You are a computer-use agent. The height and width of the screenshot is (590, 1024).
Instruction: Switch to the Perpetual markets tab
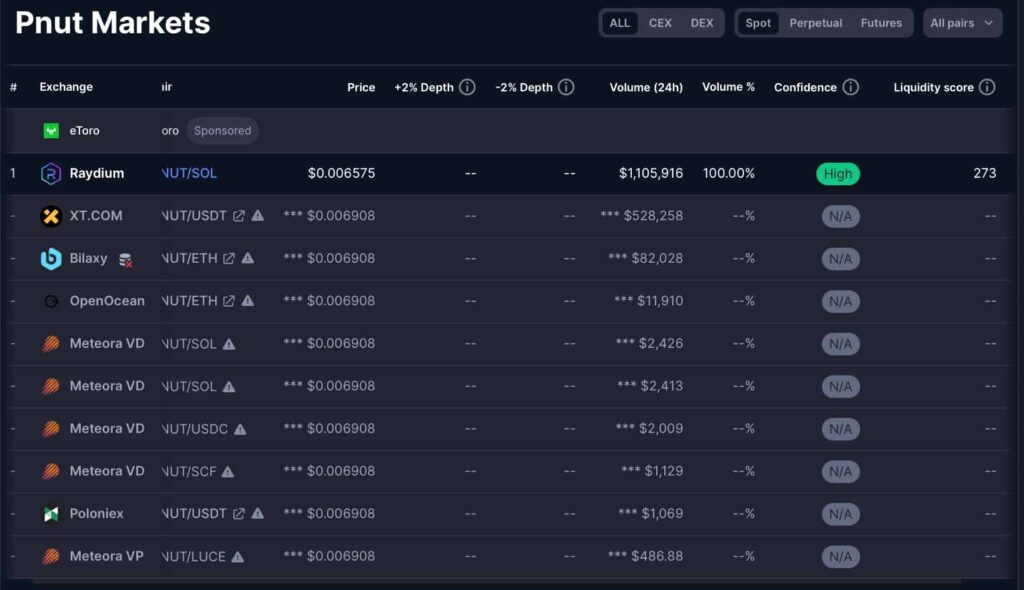pos(815,23)
